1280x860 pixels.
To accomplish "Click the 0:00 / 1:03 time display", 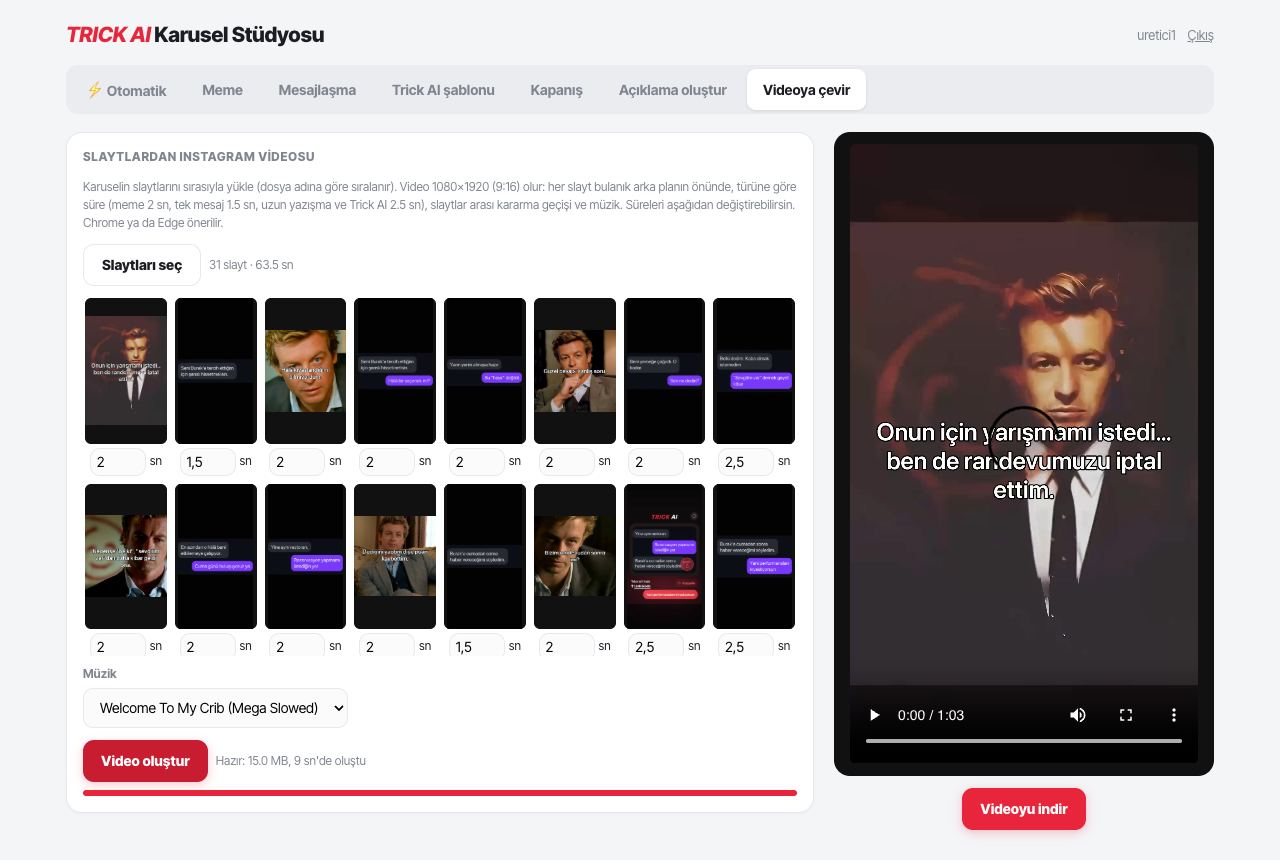I will pyautogui.click(x=931, y=715).
